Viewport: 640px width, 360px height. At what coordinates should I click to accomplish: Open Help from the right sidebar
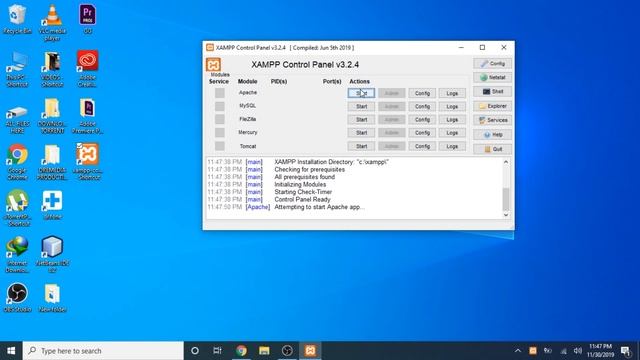tap(493, 135)
